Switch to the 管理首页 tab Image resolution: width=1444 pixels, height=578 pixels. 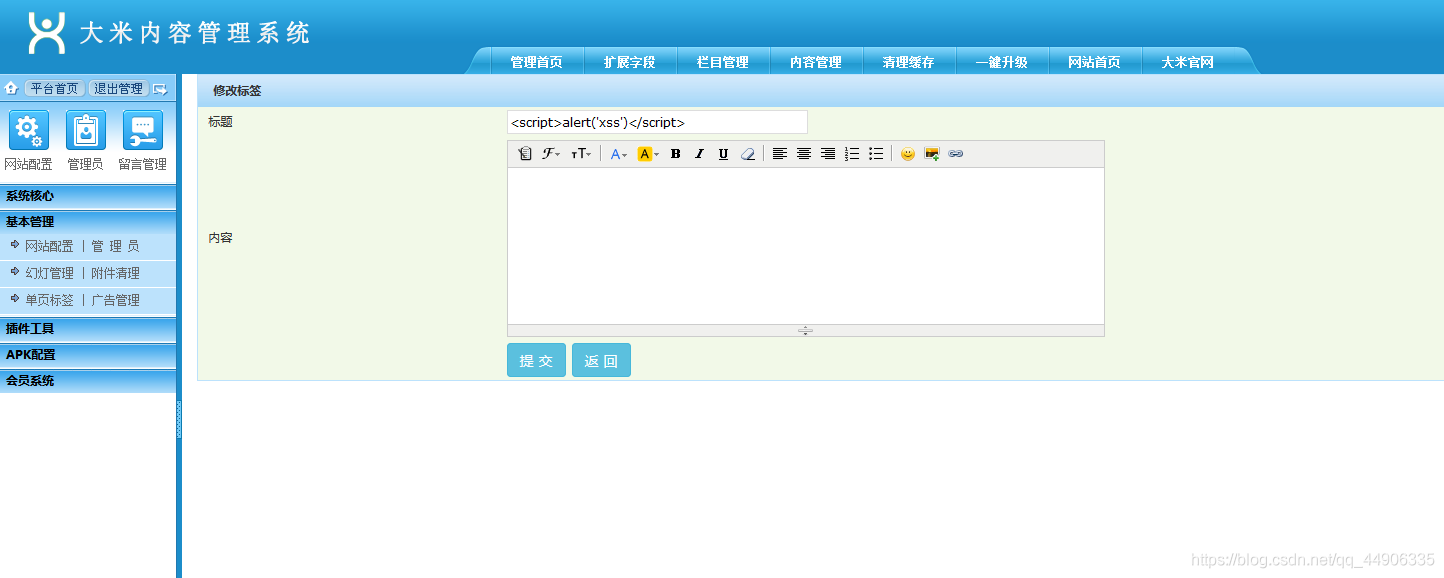(x=536, y=62)
